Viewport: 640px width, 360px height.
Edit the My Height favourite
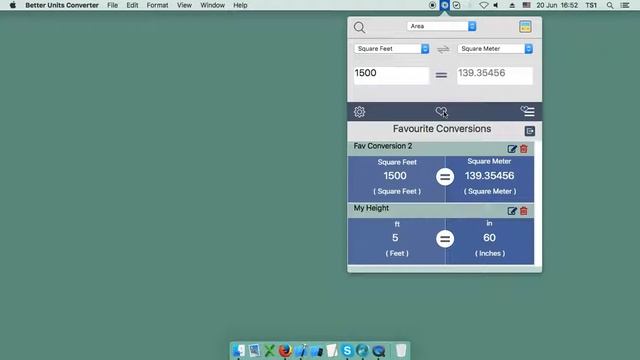point(512,211)
